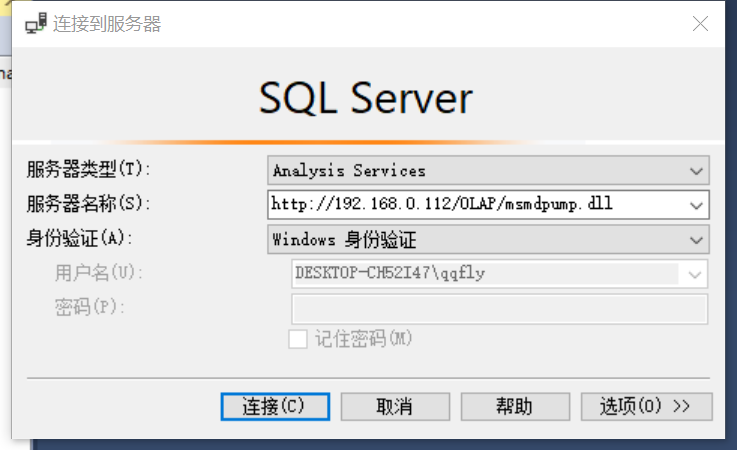Click the 取消 cancel button
737x450 pixels.
coord(395,407)
